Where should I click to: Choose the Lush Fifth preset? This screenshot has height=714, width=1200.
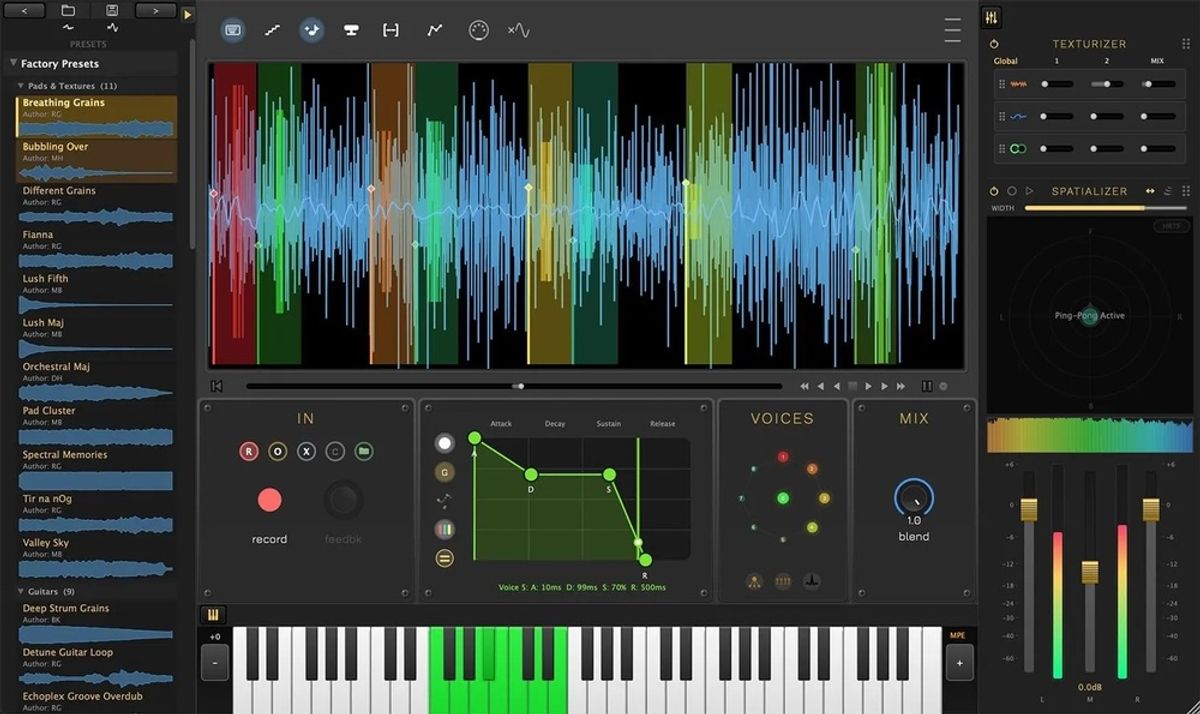tap(96, 292)
